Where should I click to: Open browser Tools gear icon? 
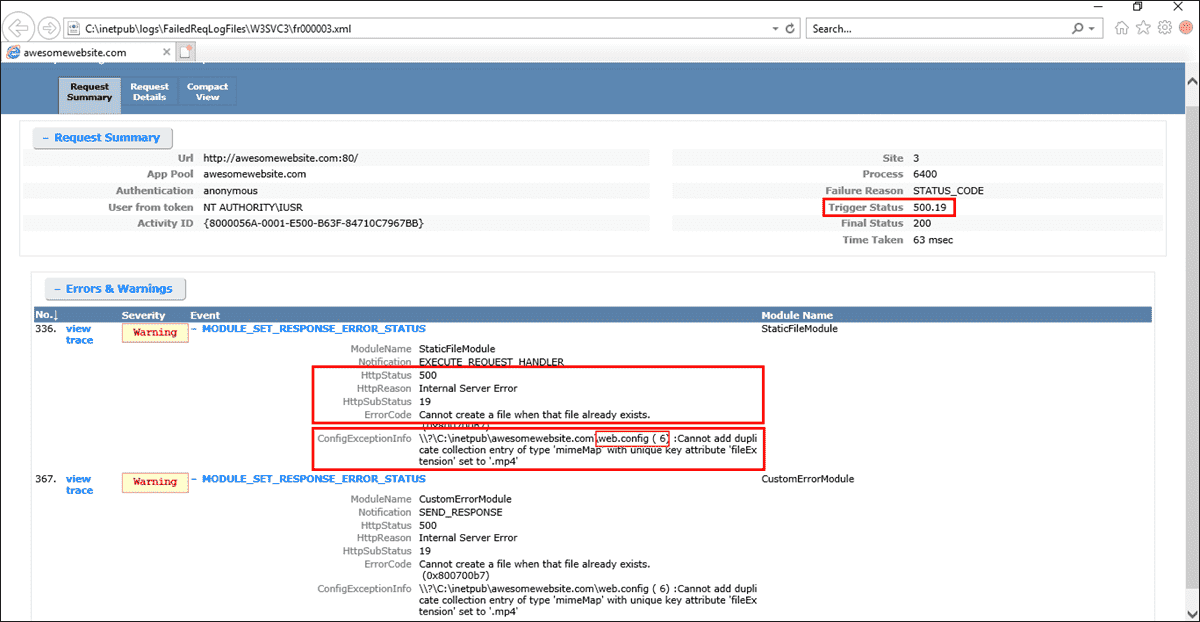1164,28
